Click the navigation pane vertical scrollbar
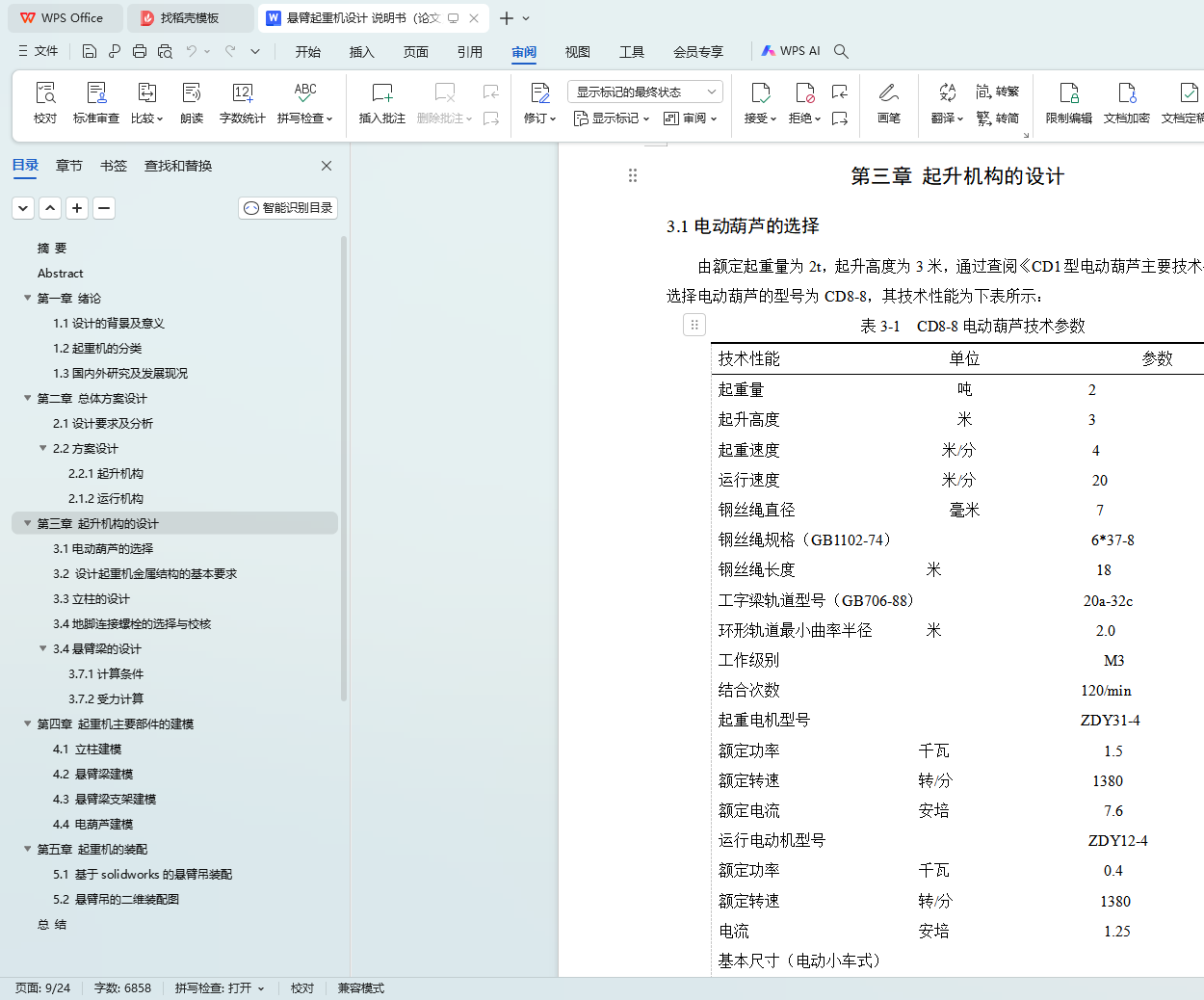Screen dimensions: 1204x1000 344,469
